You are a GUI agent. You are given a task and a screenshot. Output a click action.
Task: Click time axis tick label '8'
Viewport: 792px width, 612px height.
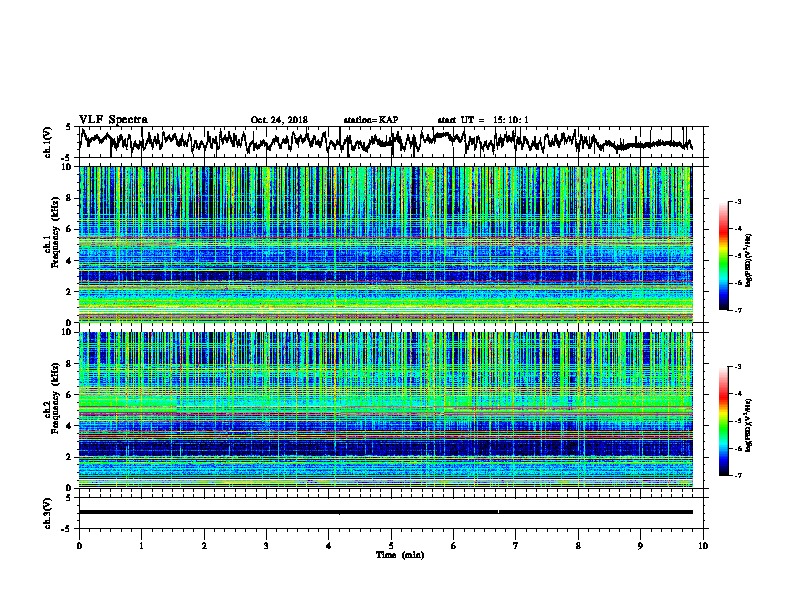point(578,546)
